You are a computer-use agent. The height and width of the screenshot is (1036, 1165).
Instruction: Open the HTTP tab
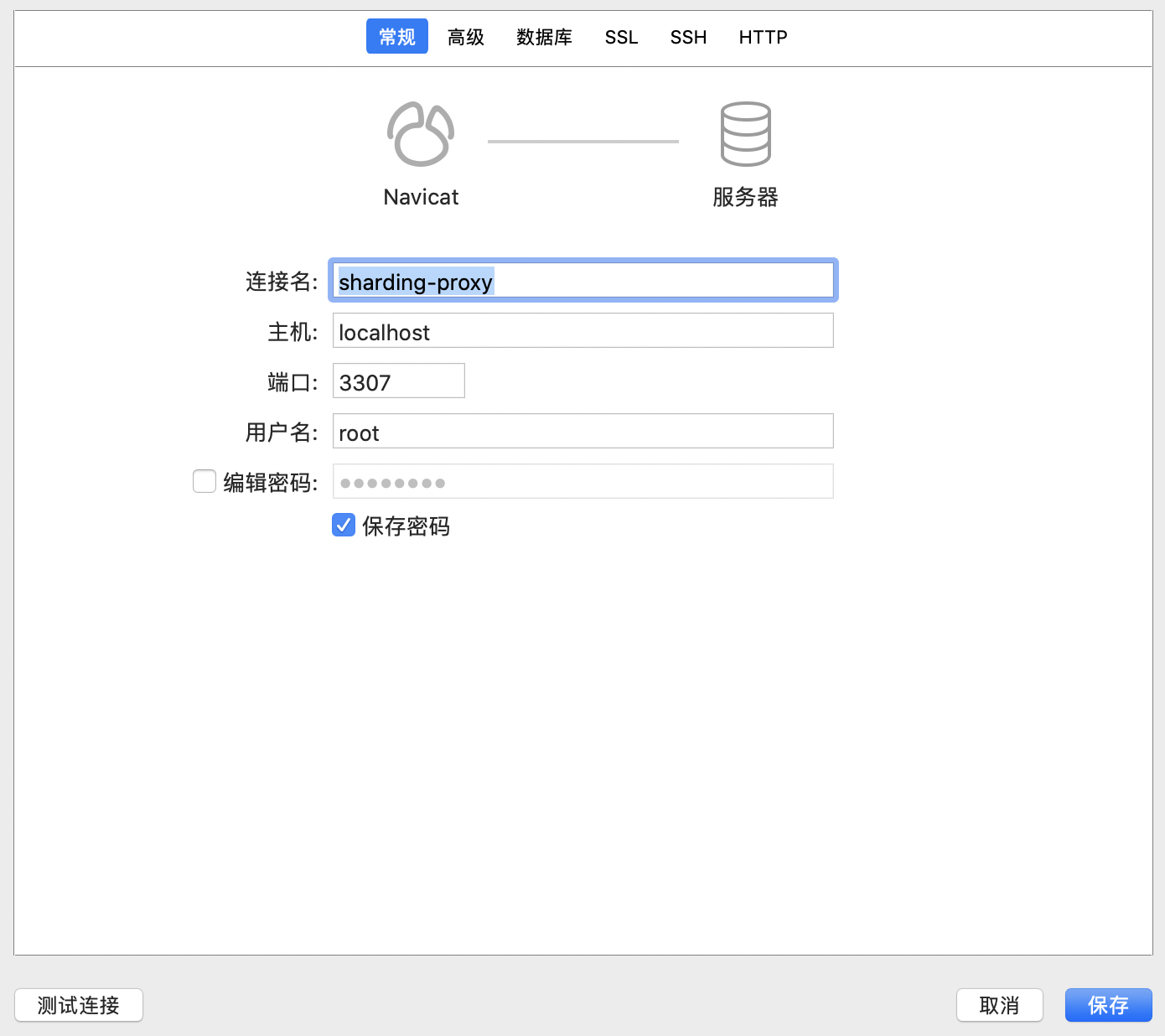click(764, 37)
